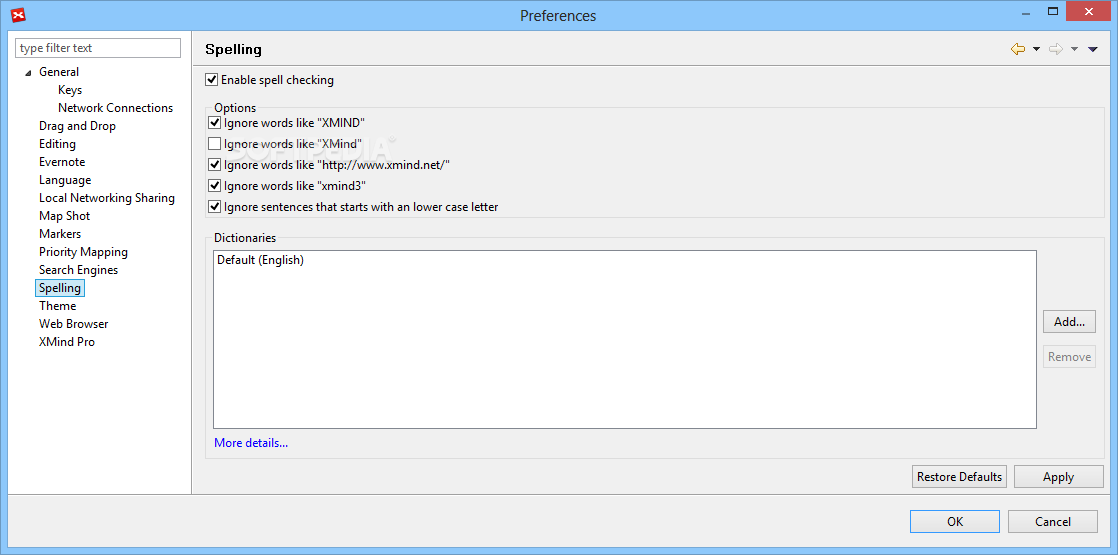Collapse the General tree node
This screenshot has height=555, width=1118.
(29, 73)
